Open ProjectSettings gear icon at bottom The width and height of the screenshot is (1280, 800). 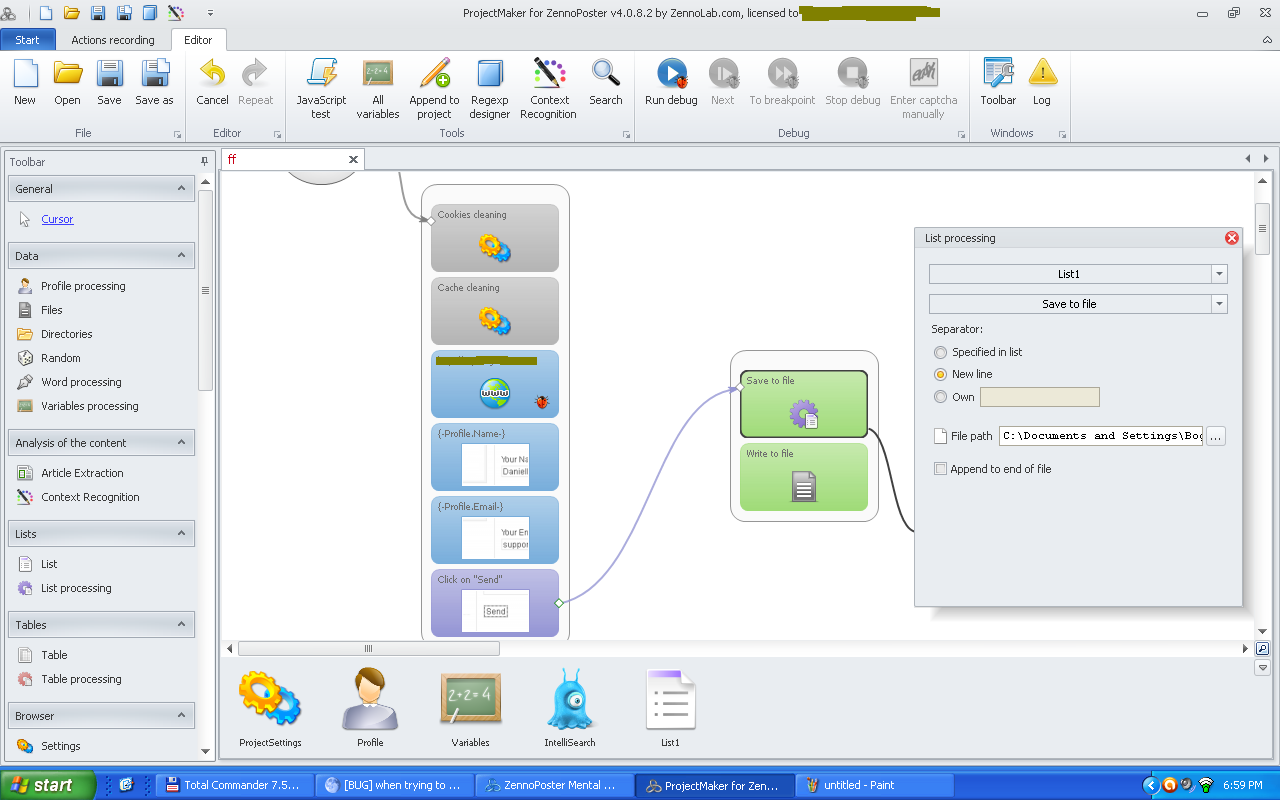click(x=270, y=700)
